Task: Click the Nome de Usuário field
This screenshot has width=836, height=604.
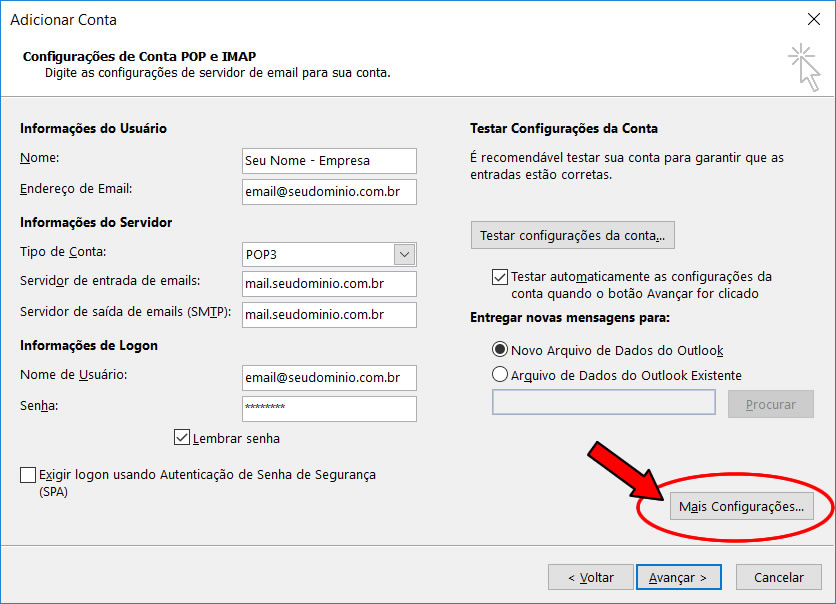Action: click(x=329, y=378)
